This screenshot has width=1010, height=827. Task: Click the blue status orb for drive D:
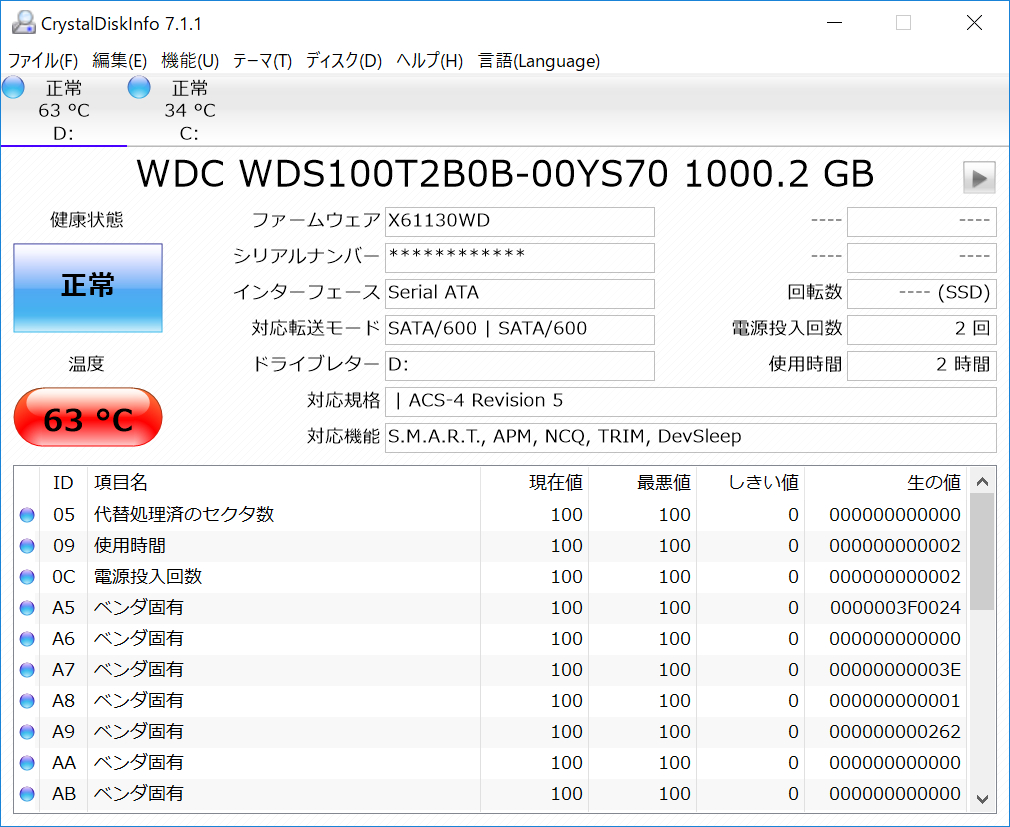tap(13, 87)
